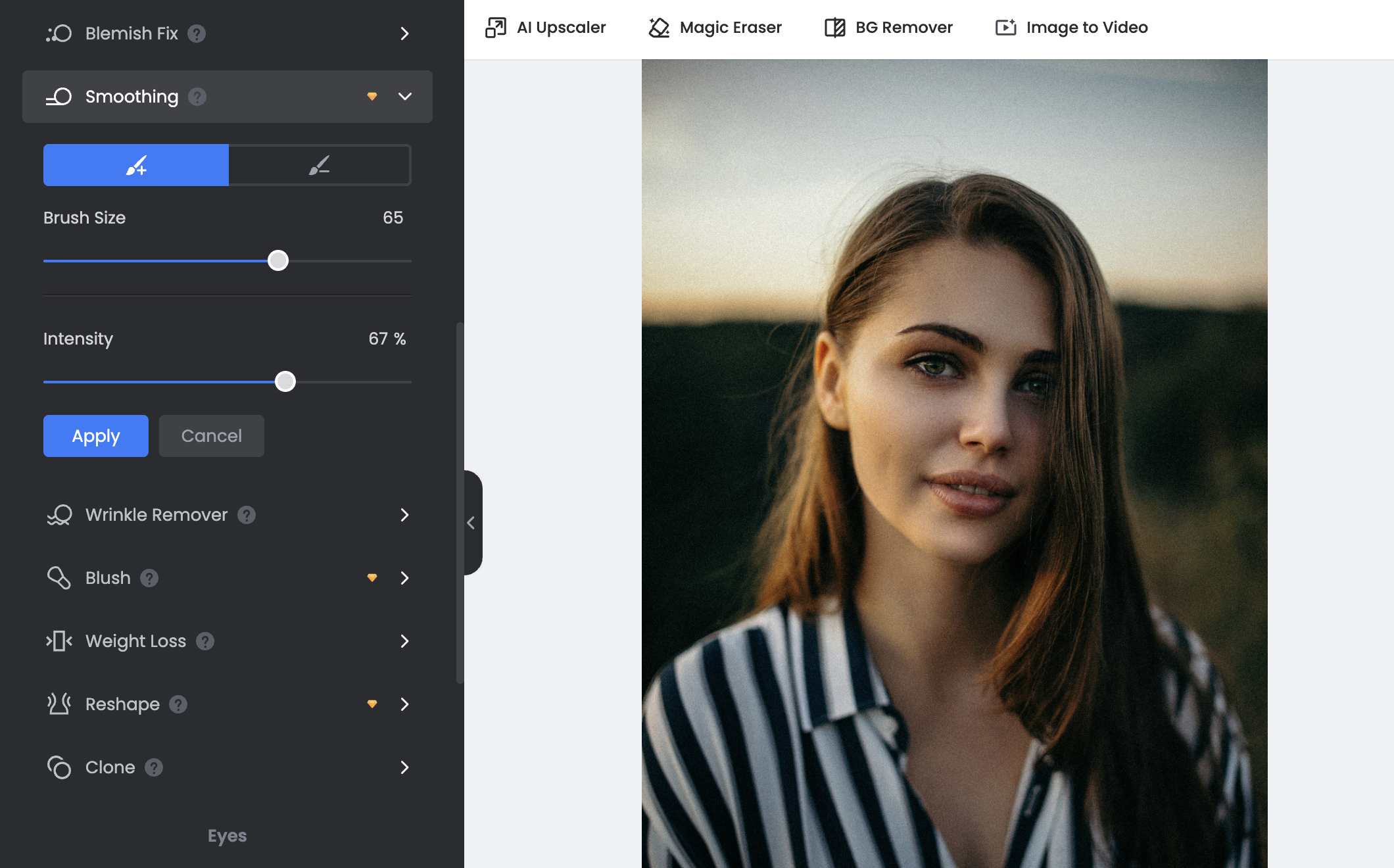The width and height of the screenshot is (1394, 868).
Task: Open the Smoothing tool icon
Action: coord(60,97)
